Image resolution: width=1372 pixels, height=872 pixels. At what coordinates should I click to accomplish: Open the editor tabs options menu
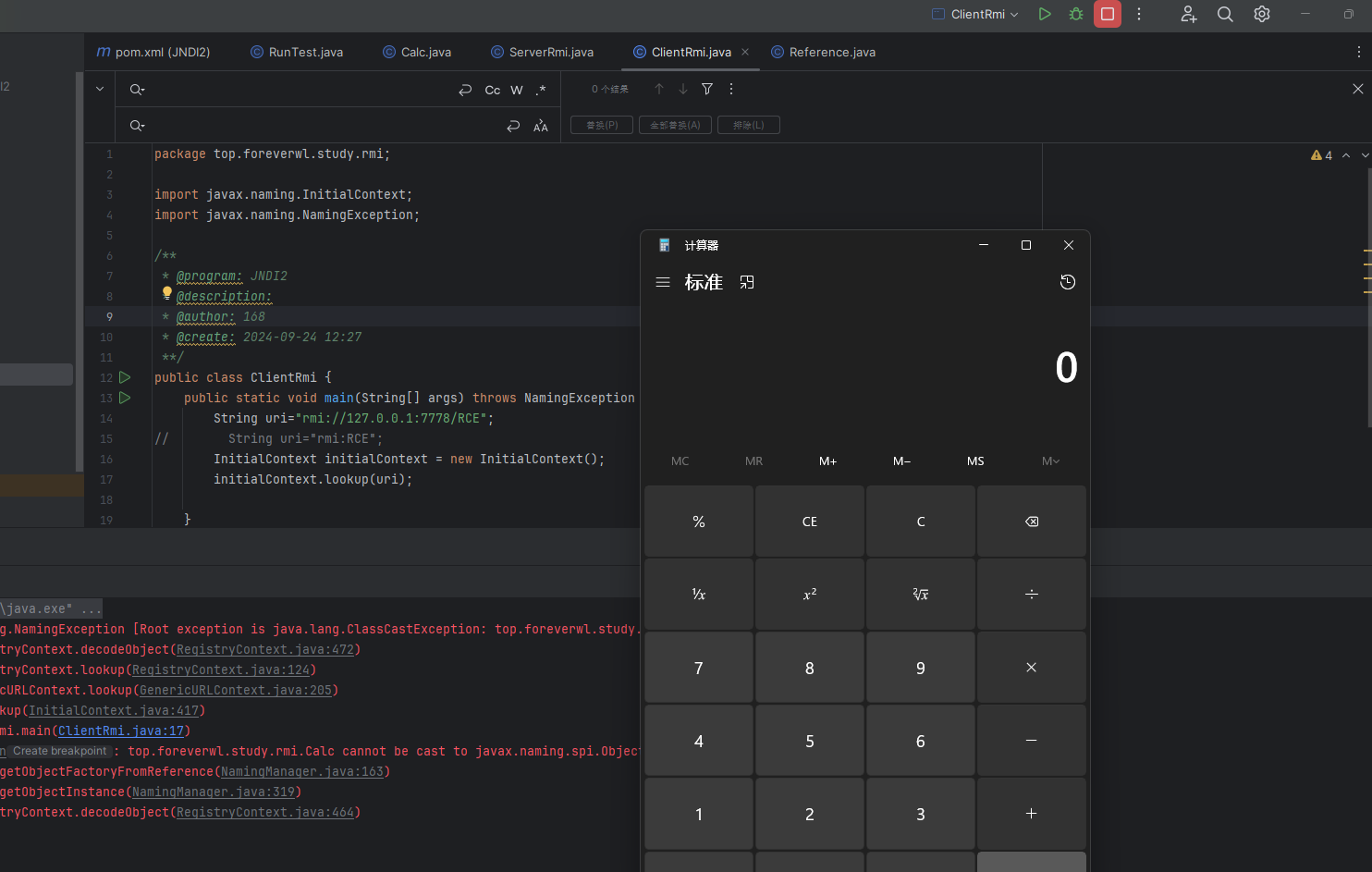1358,52
